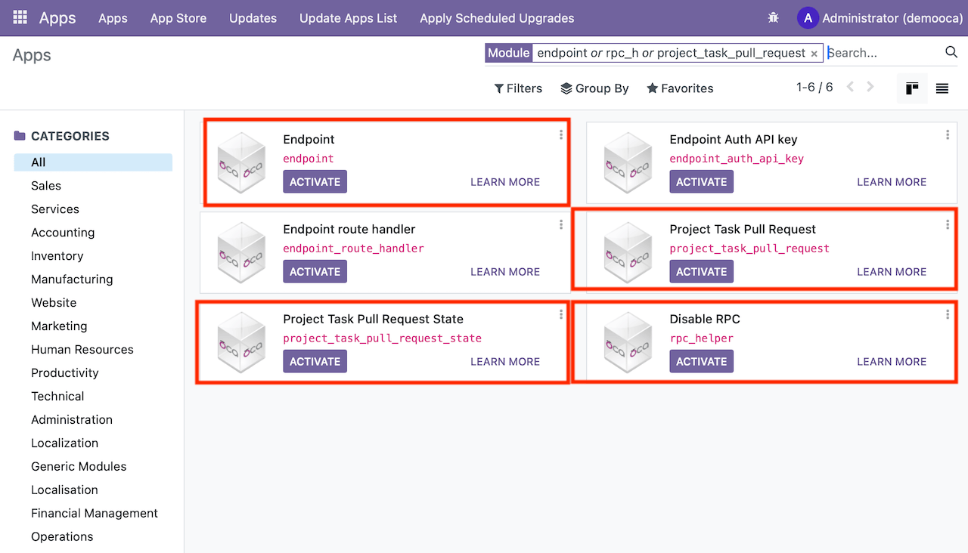Viewport: 968px width, 553px height.
Task: Open the Favorites dropdown
Action: [x=680, y=88]
